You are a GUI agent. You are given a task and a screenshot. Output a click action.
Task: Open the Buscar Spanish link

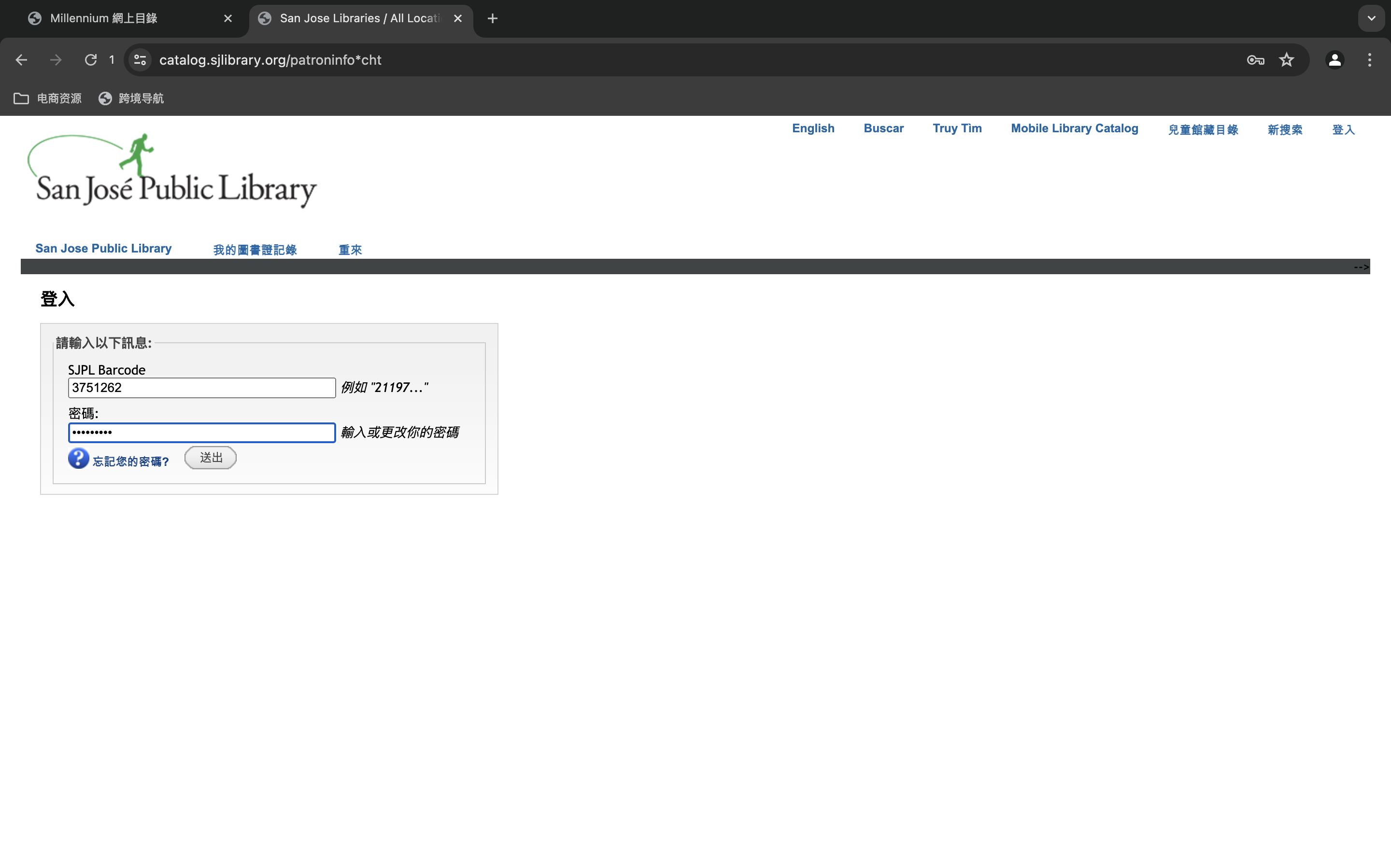coord(883,128)
